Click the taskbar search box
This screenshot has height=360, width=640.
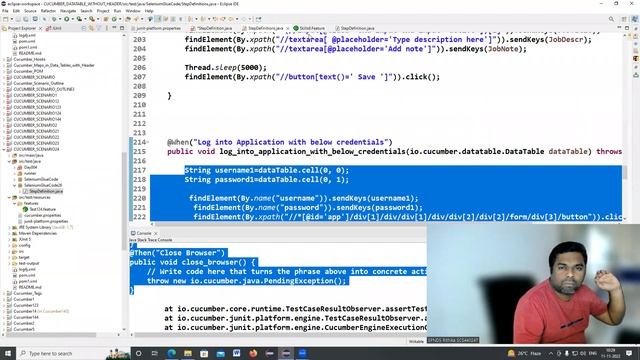click(73, 353)
